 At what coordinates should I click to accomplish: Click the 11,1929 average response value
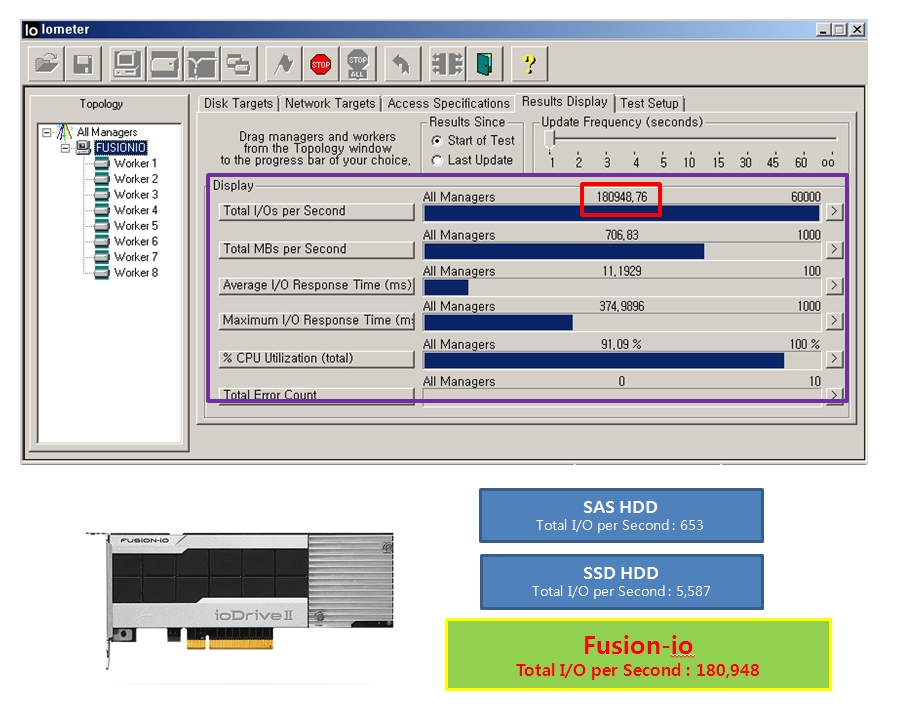[x=622, y=271]
